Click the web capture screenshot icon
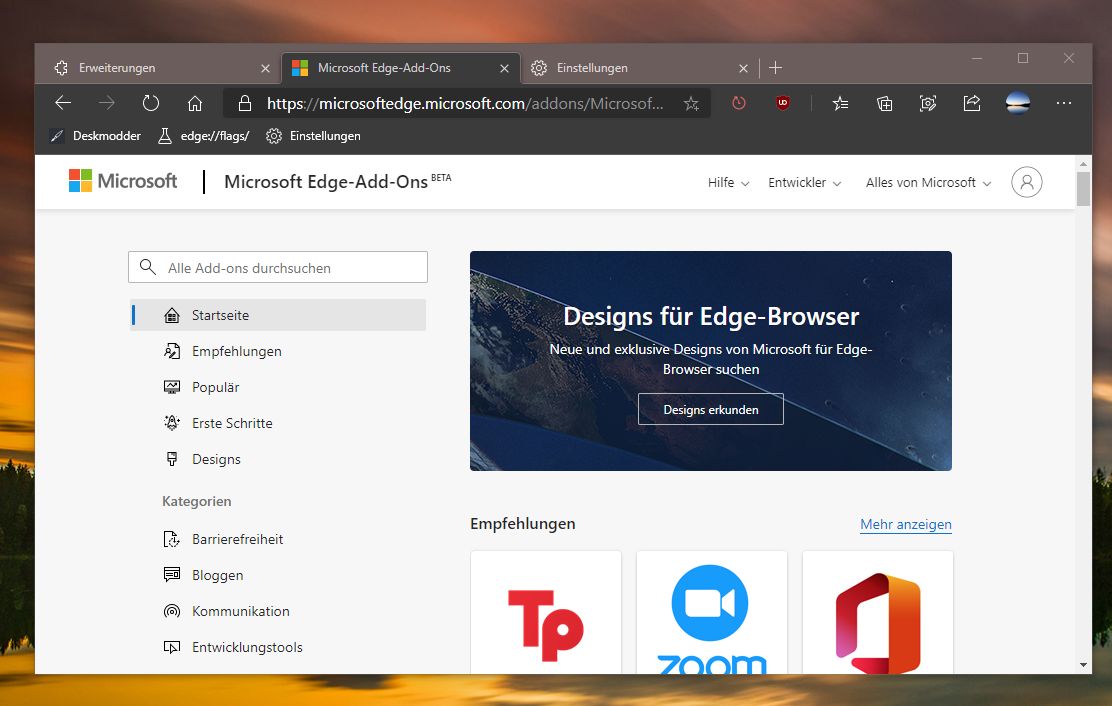The image size is (1112, 706). (928, 103)
